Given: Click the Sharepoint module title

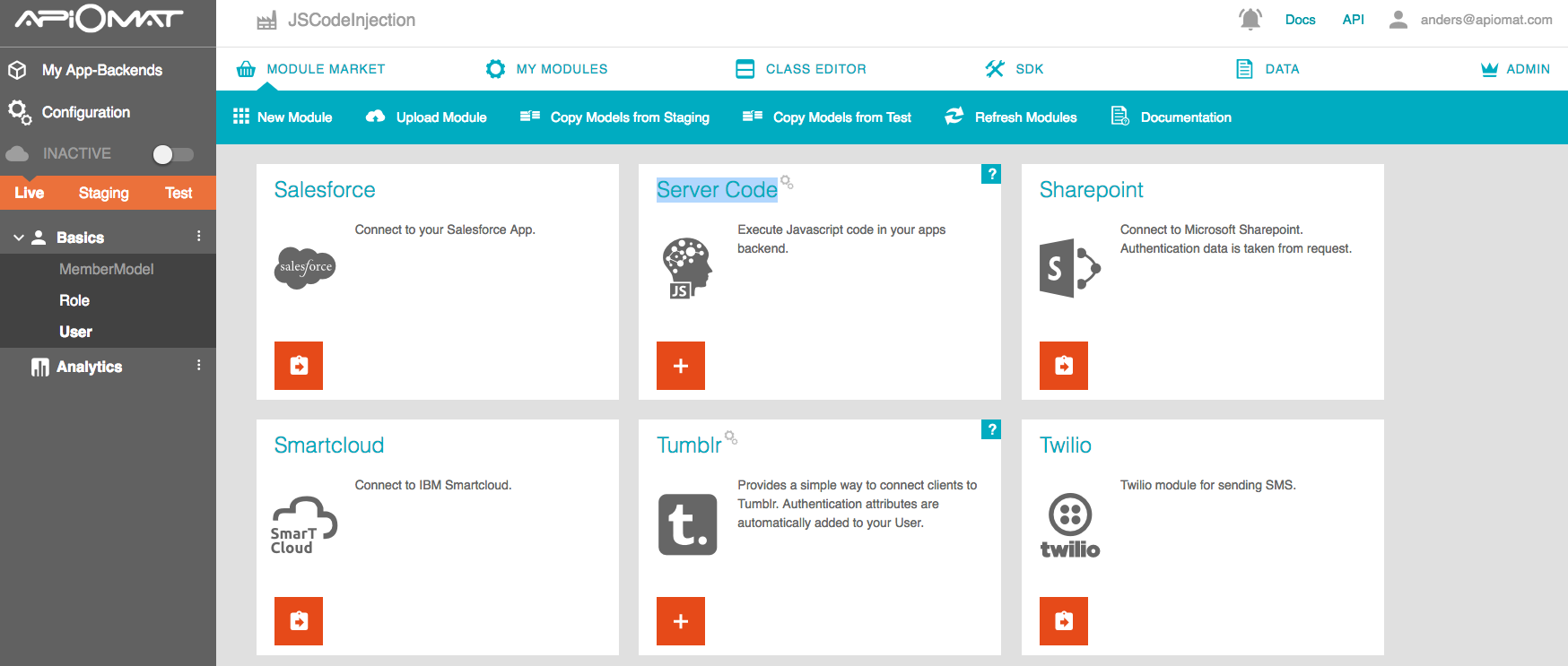Looking at the screenshot, I should point(1092,190).
